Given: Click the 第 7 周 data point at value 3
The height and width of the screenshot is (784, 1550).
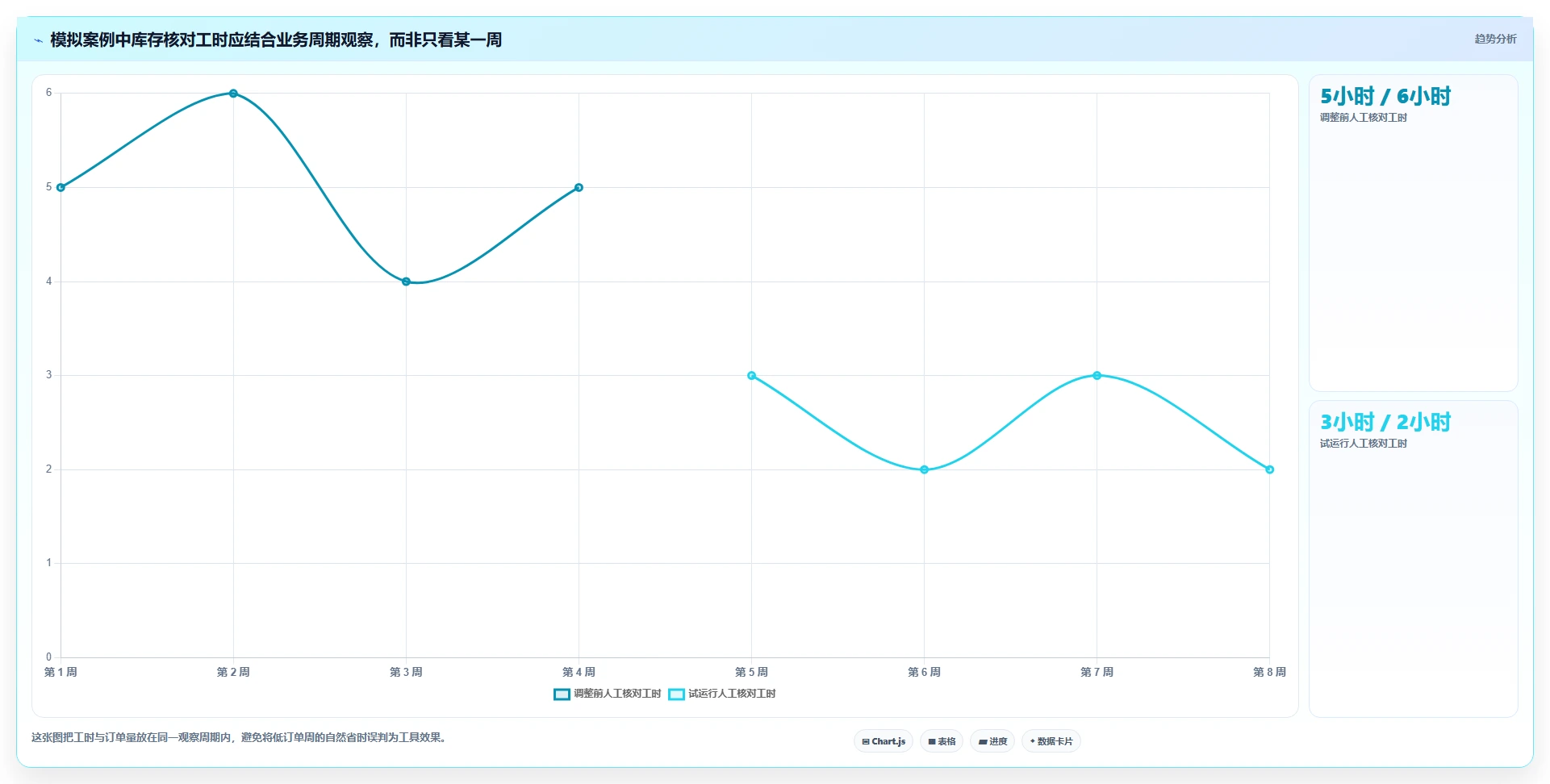Looking at the screenshot, I should click(1097, 376).
